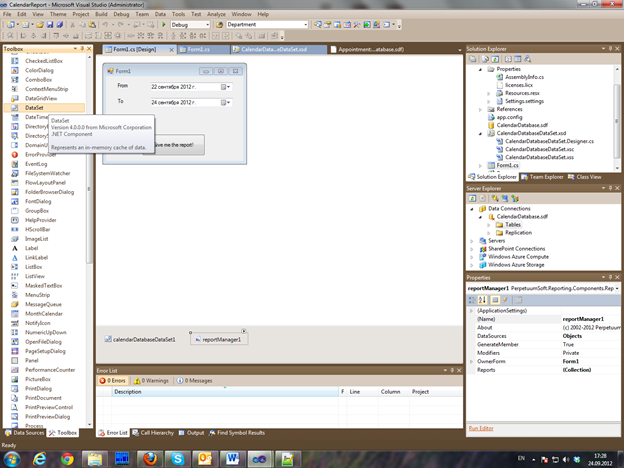Sort Error List by Project column
This screenshot has height=468, width=624.
pos(436,392)
